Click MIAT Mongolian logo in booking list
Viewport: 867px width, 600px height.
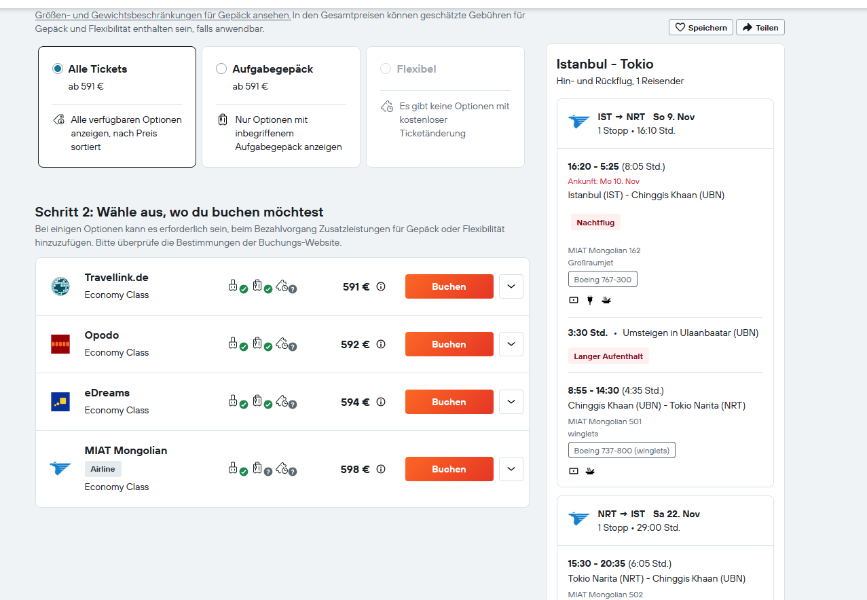tap(60, 468)
